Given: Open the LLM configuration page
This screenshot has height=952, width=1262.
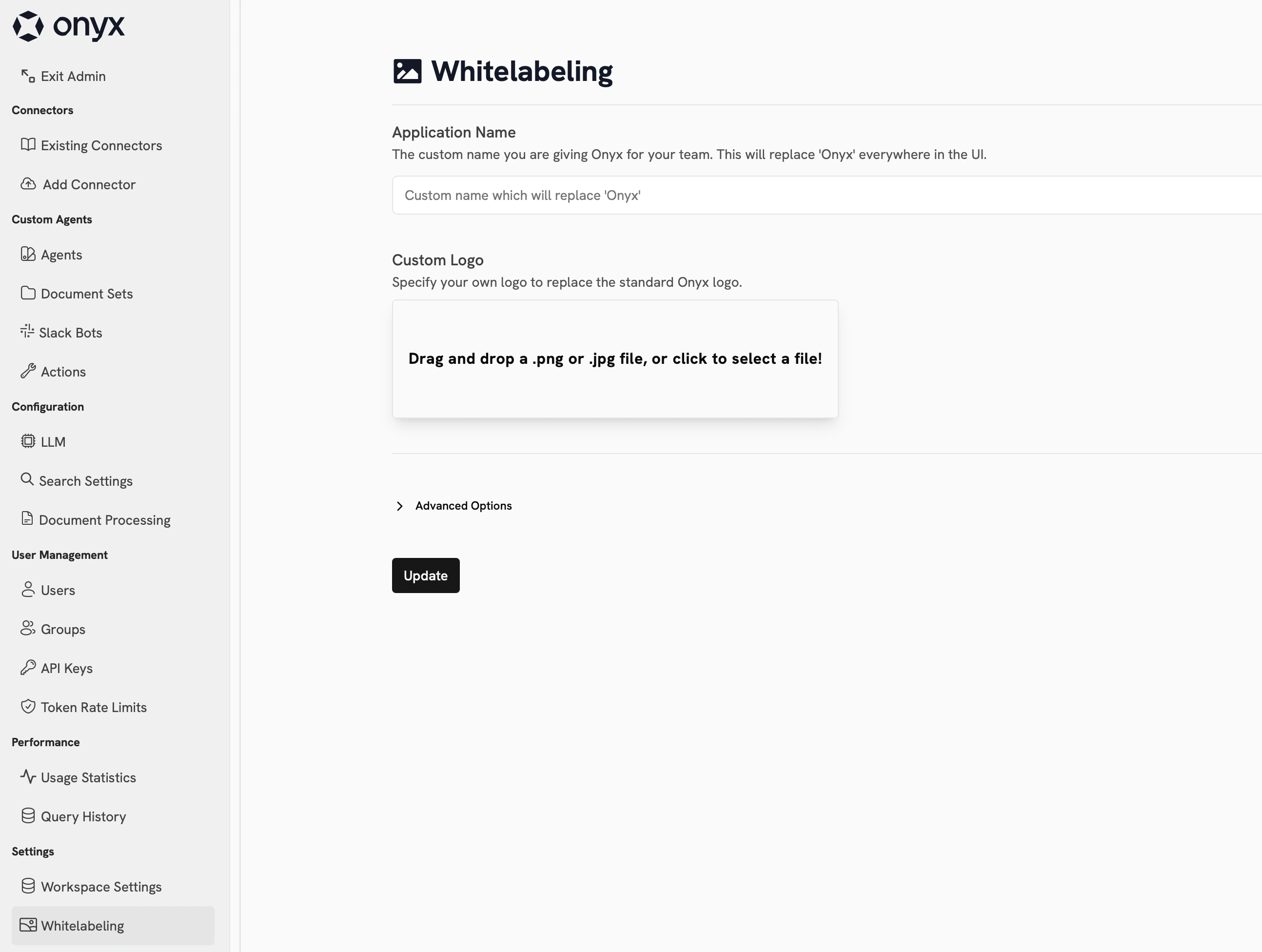Looking at the screenshot, I should point(53,441).
